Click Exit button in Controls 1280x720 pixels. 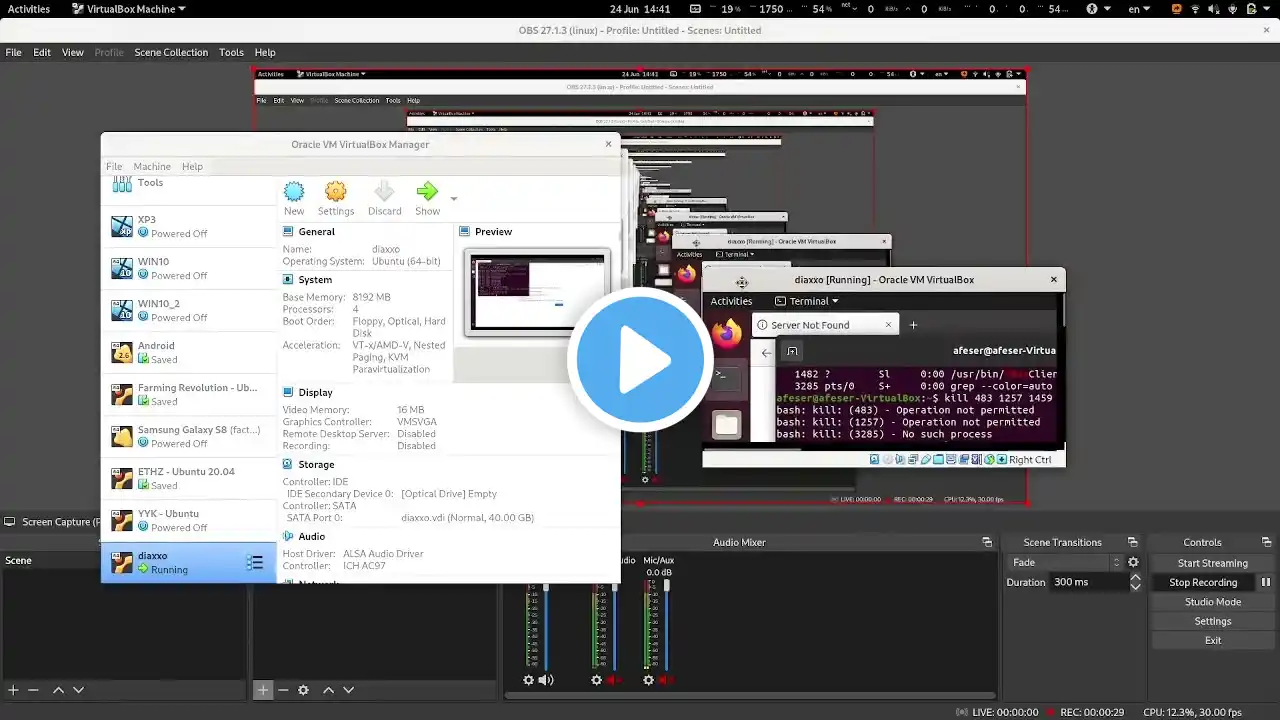[1212, 640]
